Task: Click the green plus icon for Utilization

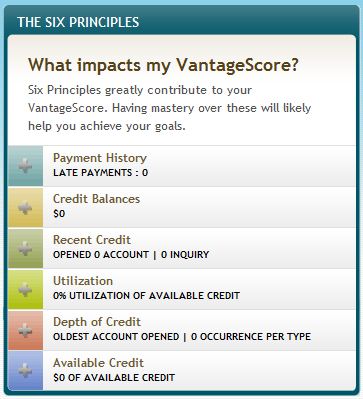Action: click(x=25, y=289)
